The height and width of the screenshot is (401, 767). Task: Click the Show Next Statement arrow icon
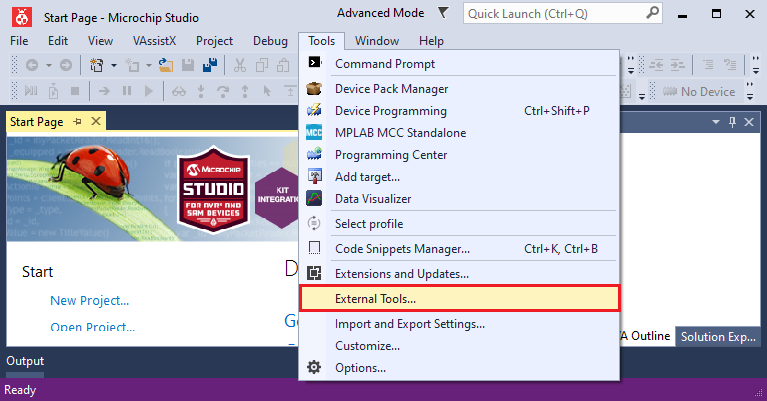coord(104,91)
